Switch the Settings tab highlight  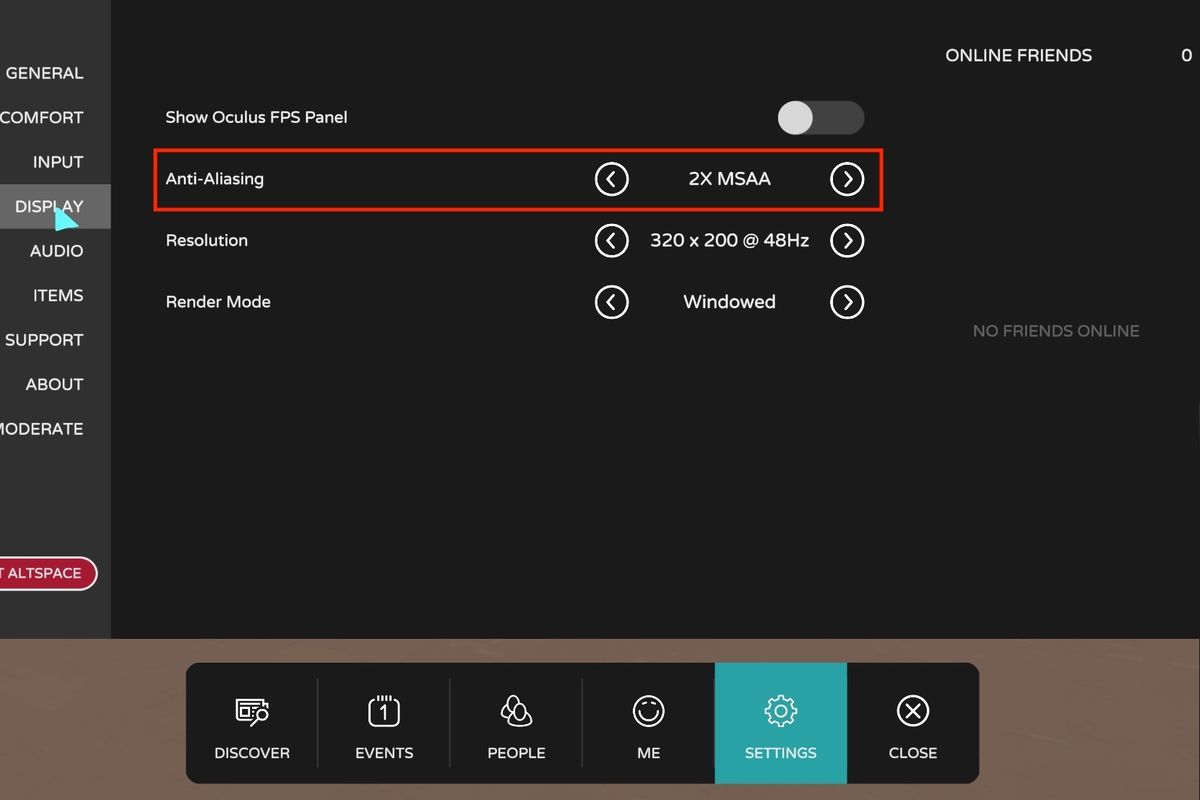(780, 723)
